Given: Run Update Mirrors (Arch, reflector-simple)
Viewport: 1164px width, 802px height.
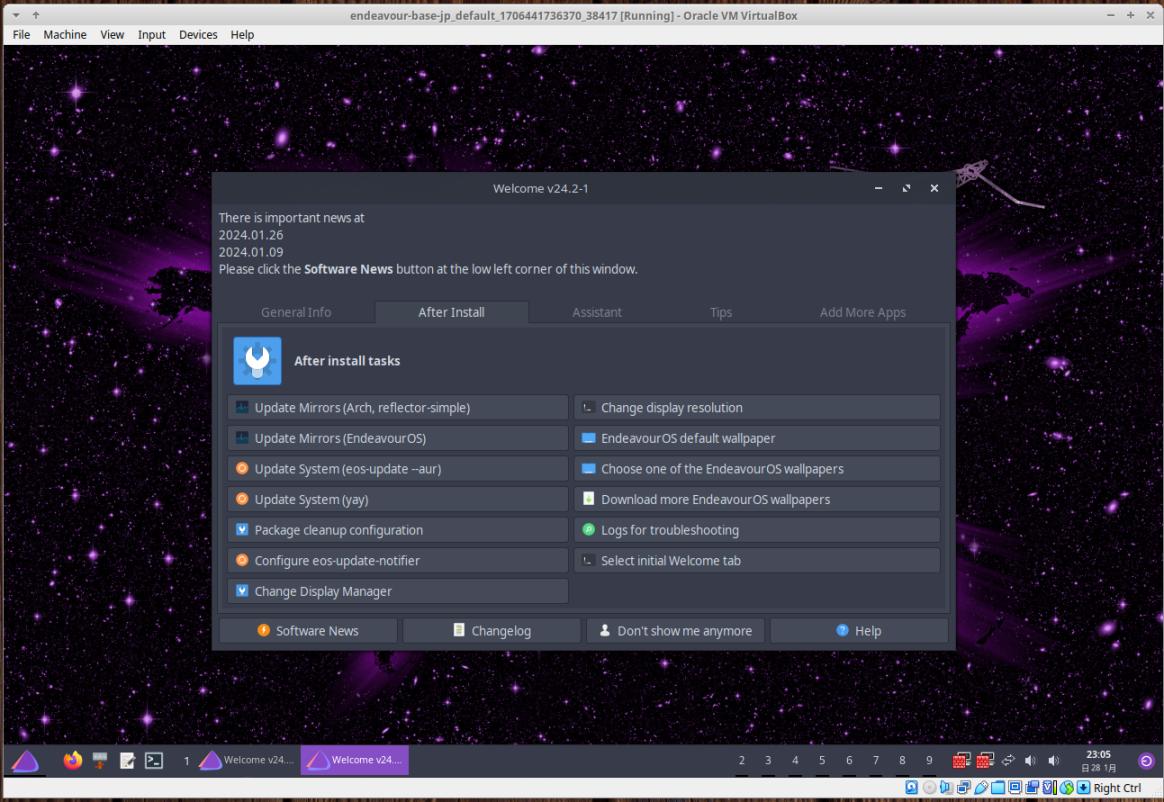Looking at the screenshot, I should pos(398,408).
